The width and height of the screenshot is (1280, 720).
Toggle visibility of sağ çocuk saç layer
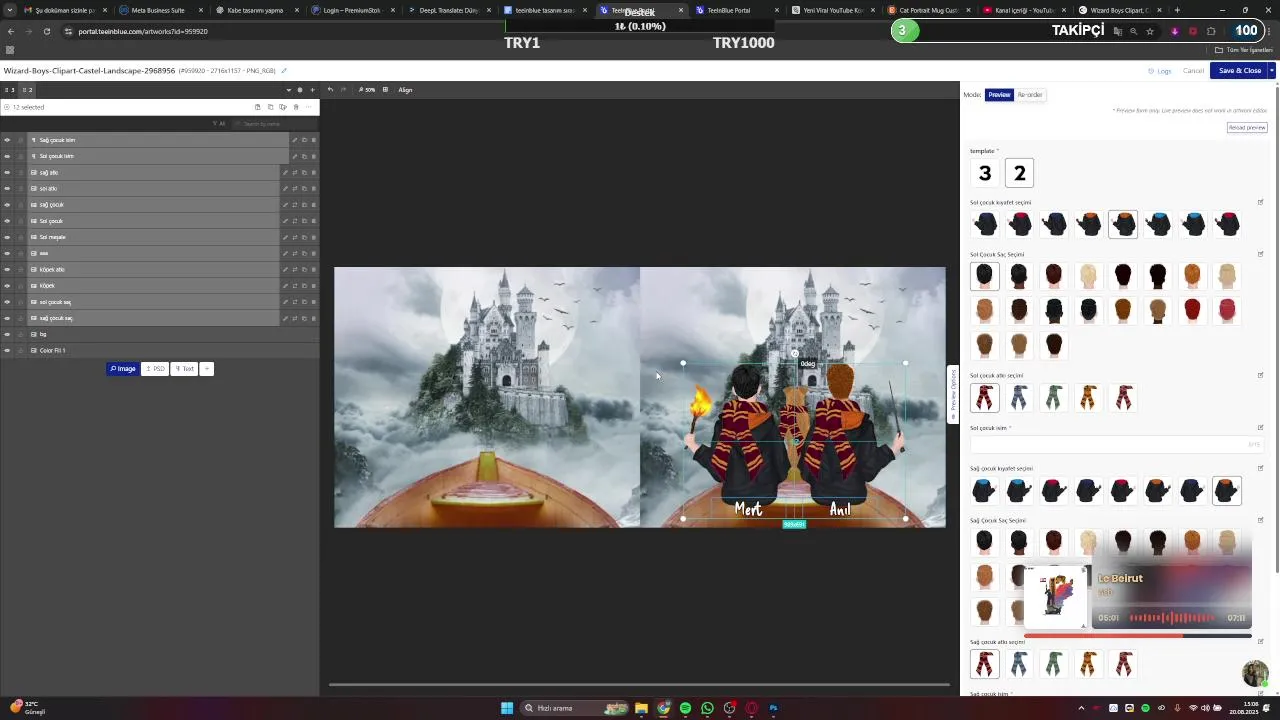tap(7, 318)
